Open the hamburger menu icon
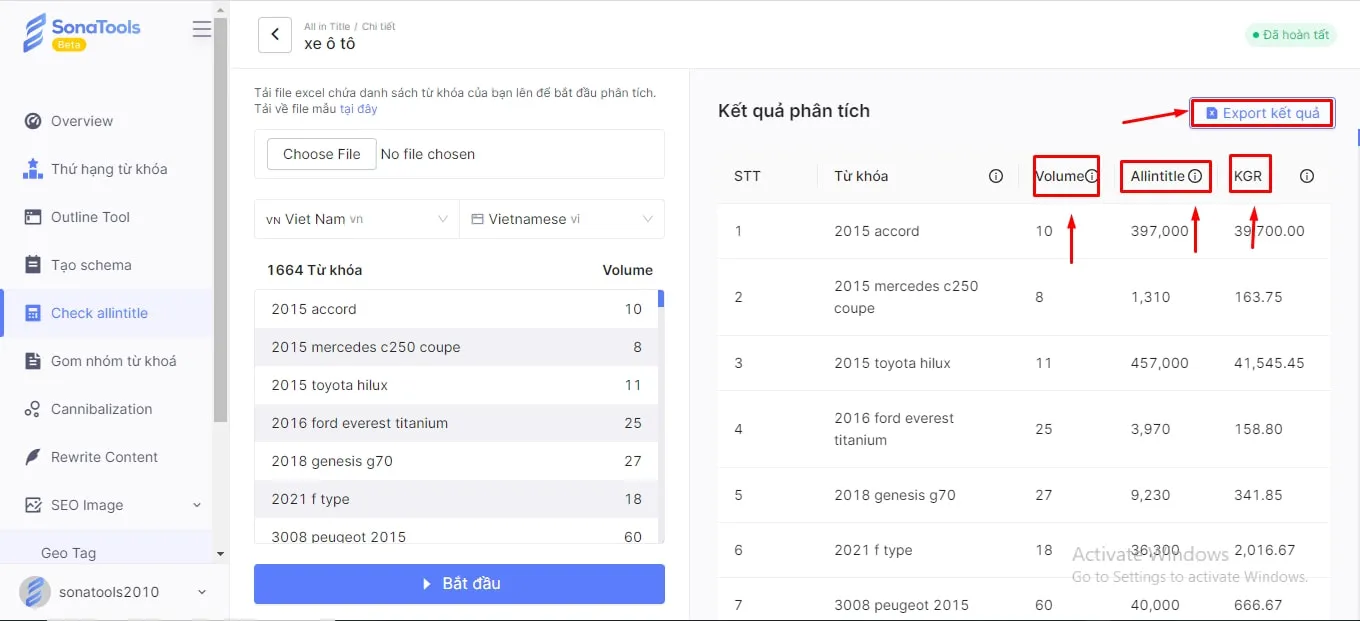 (x=202, y=29)
